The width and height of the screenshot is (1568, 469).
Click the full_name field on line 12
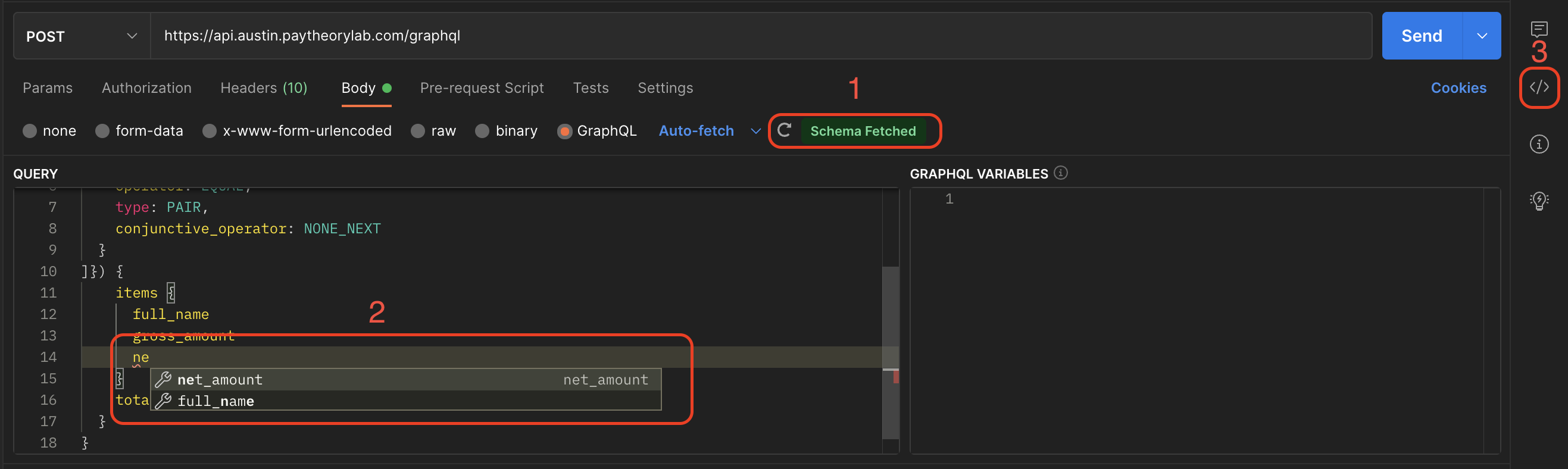point(170,314)
